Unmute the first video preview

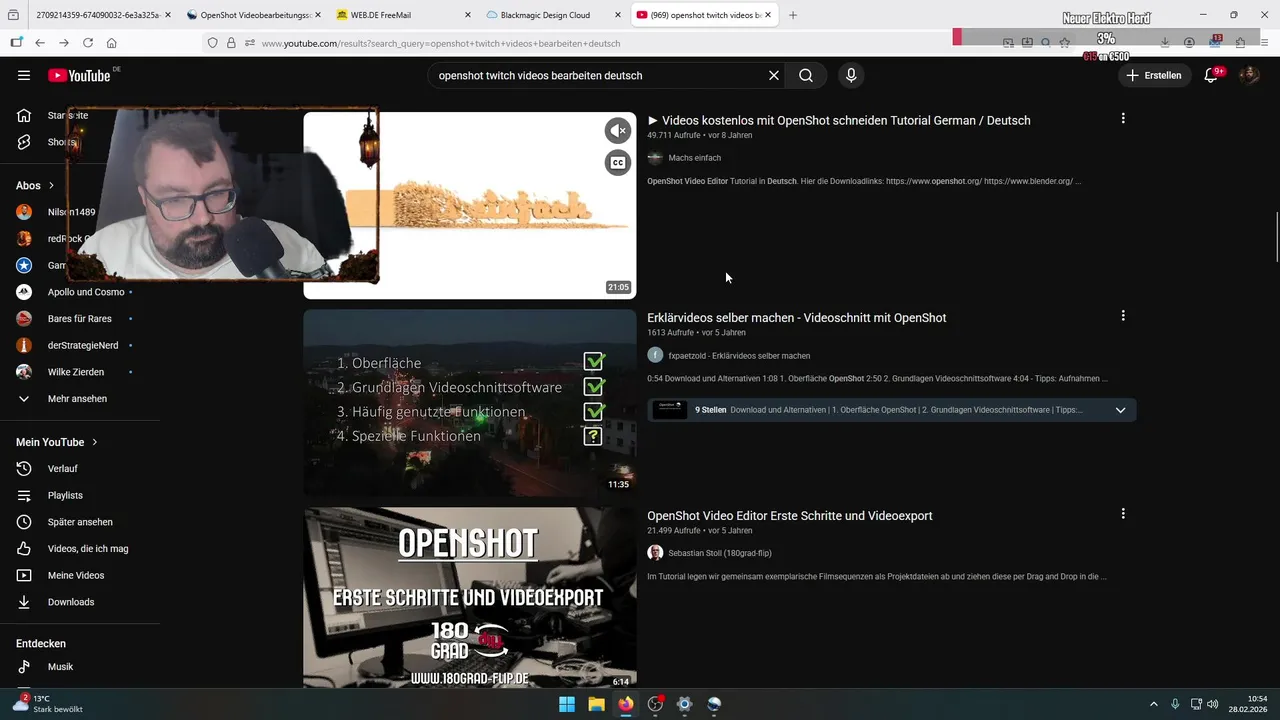[x=618, y=130]
